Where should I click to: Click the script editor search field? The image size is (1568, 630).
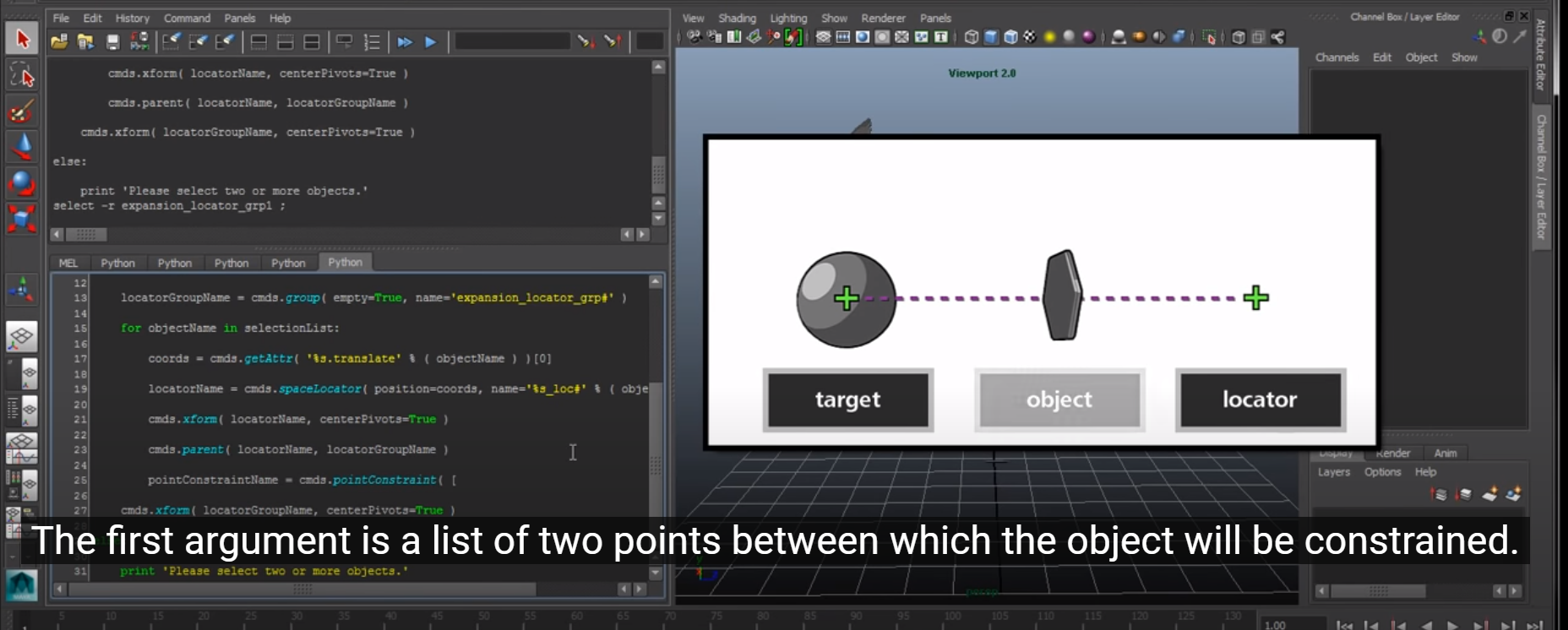pyautogui.click(x=512, y=41)
